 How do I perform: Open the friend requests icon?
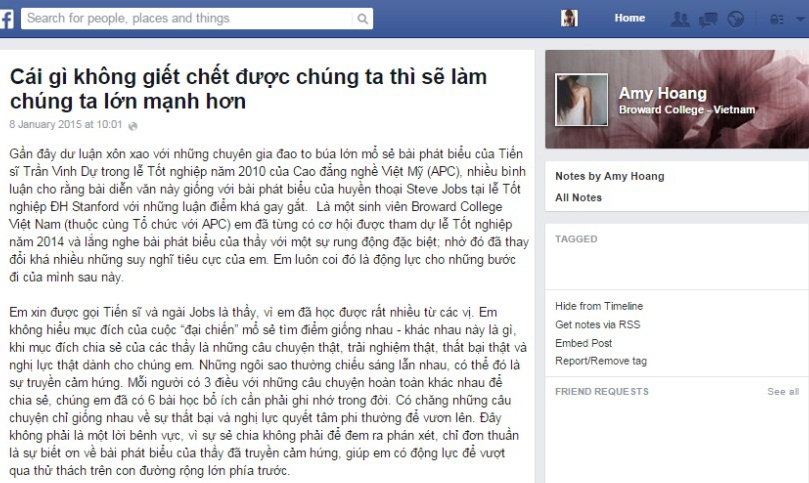[x=679, y=20]
